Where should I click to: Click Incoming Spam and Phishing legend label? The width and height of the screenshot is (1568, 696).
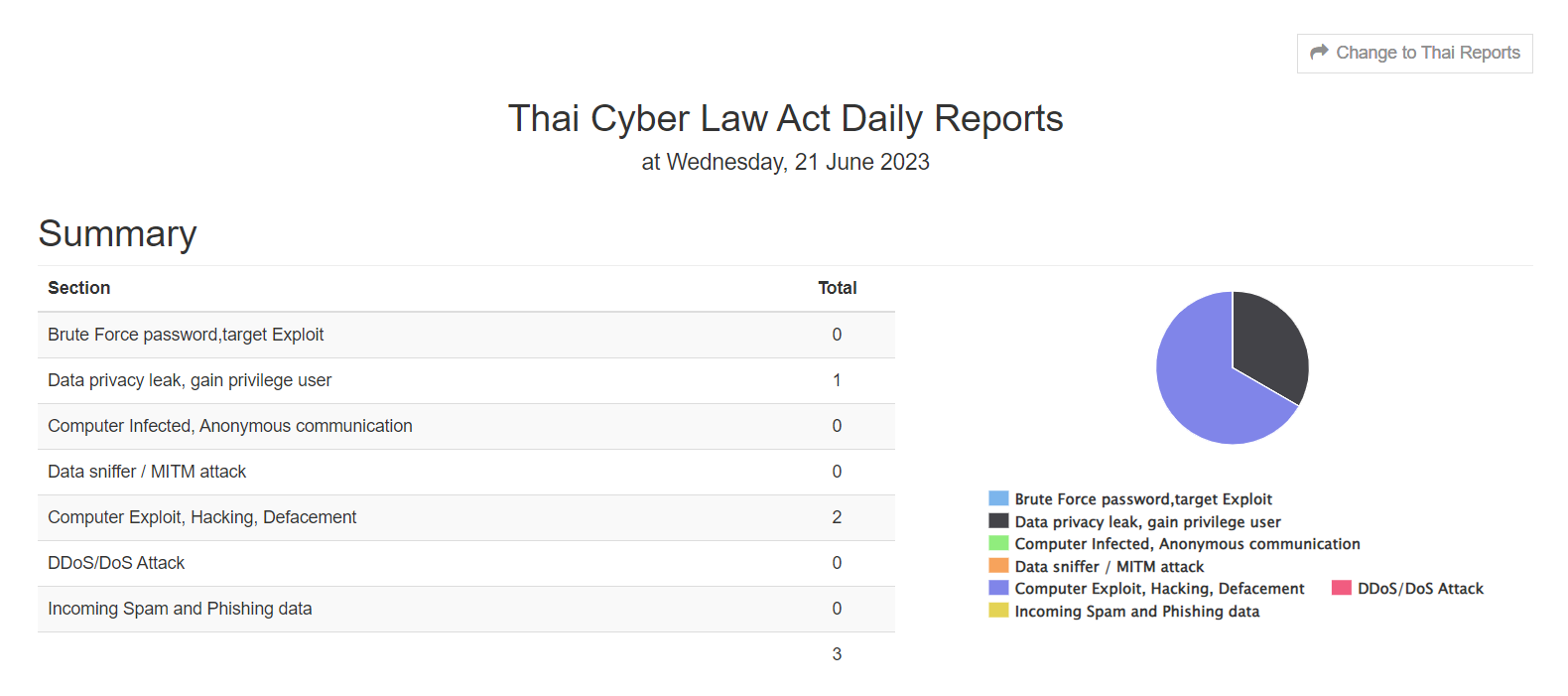click(1136, 612)
